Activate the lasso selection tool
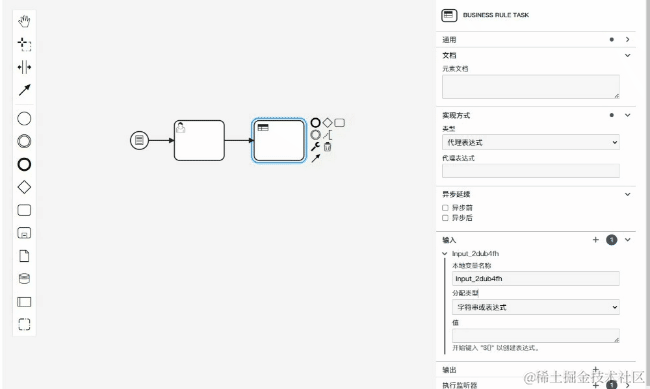This screenshot has height=389, width=650. [24, 44]
